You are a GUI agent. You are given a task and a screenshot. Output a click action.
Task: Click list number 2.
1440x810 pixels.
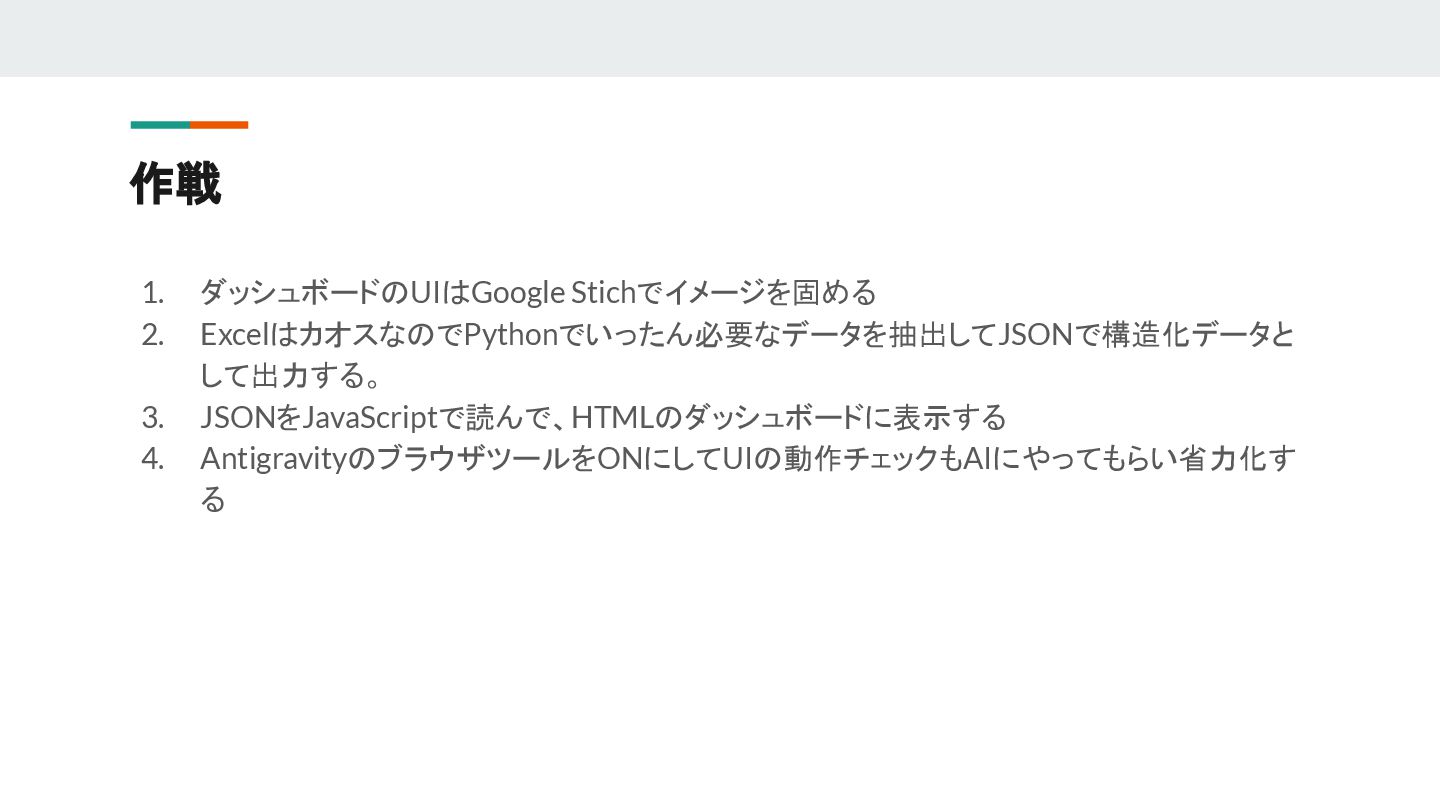[152, 334]
